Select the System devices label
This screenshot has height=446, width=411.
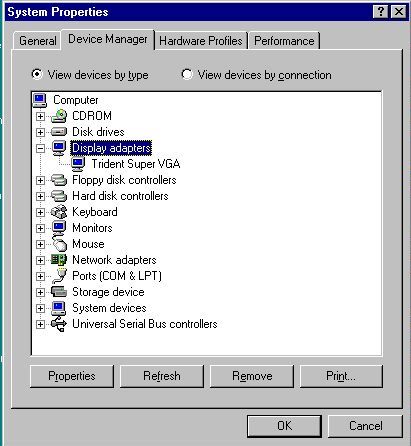coord(109,308)
